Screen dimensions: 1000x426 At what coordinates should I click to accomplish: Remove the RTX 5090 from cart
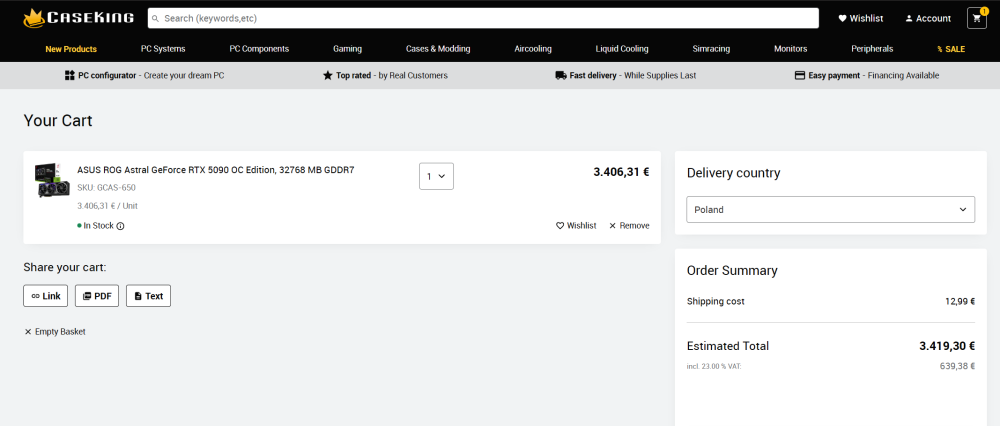(629, 226)
